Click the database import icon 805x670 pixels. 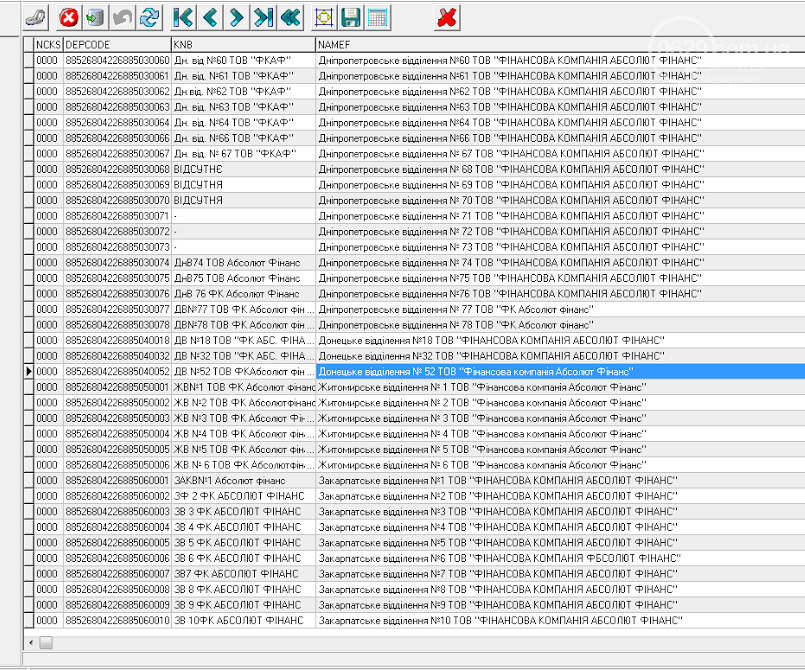95,17
